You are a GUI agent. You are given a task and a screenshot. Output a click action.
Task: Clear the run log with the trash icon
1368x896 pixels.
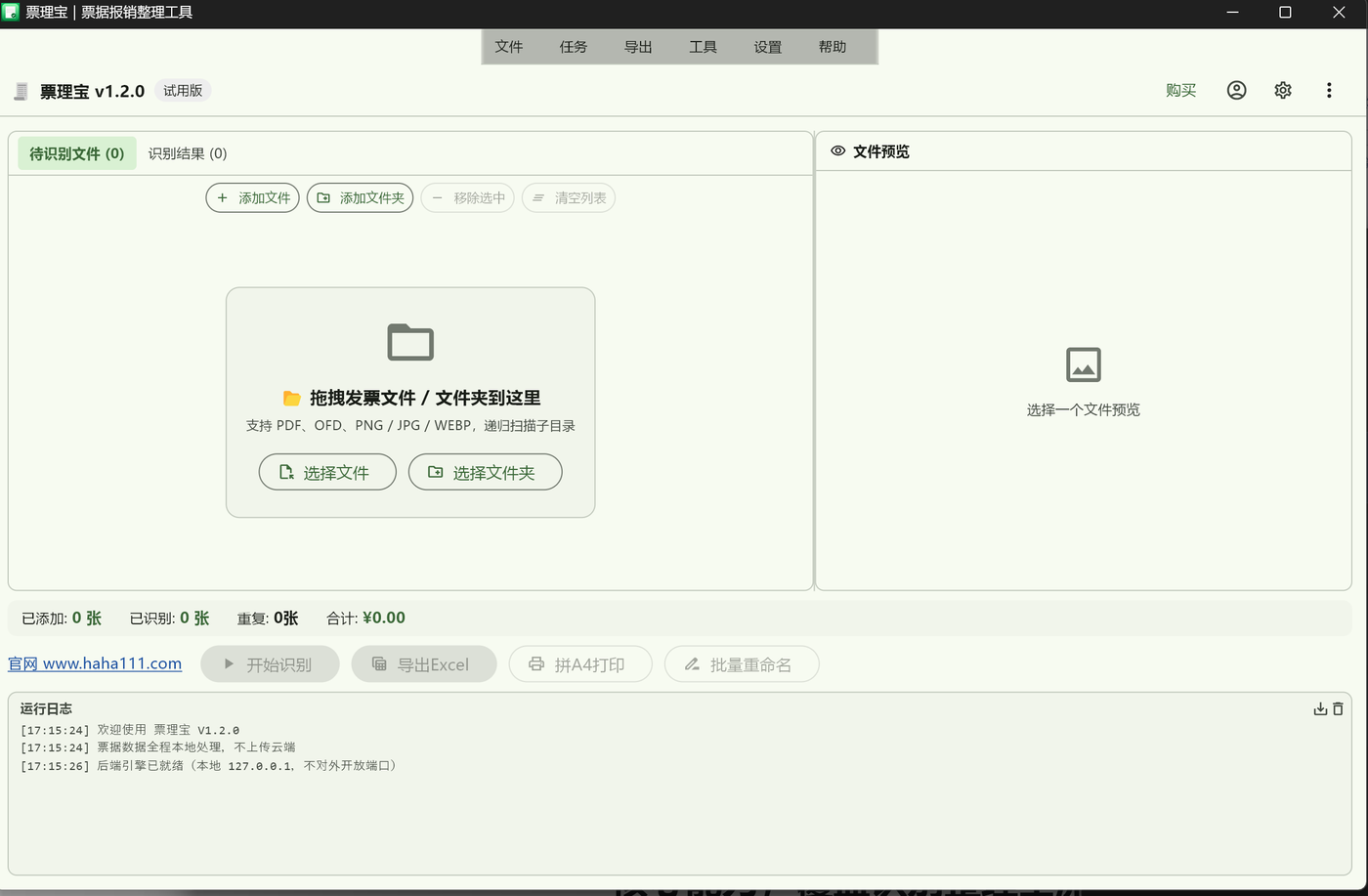[1338, 708]
